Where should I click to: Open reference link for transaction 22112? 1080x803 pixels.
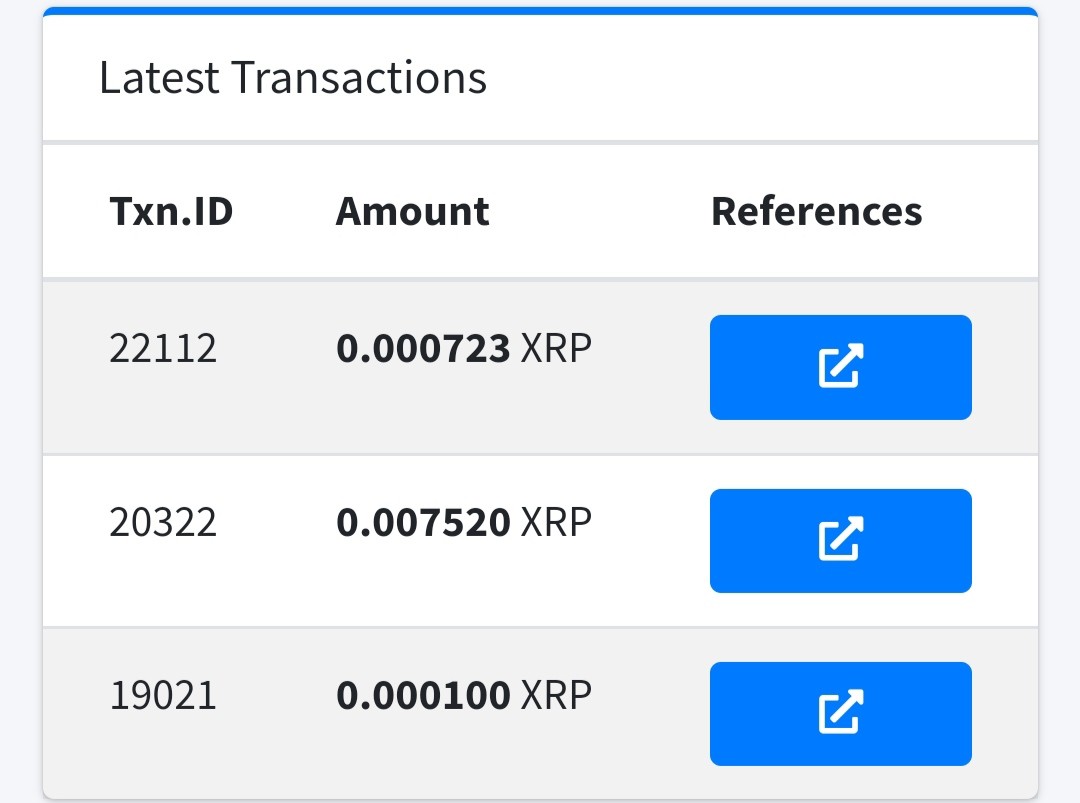point(840,367)
